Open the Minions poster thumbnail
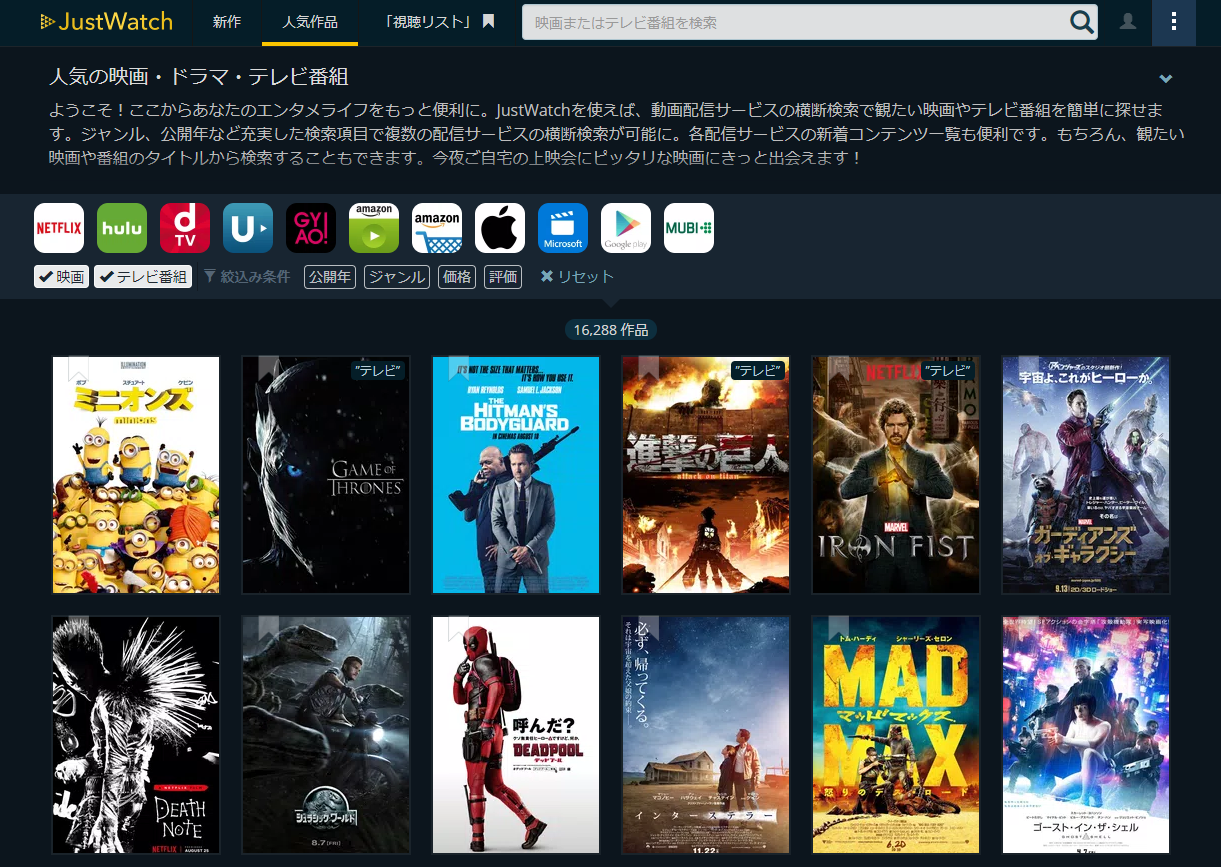 136,475
